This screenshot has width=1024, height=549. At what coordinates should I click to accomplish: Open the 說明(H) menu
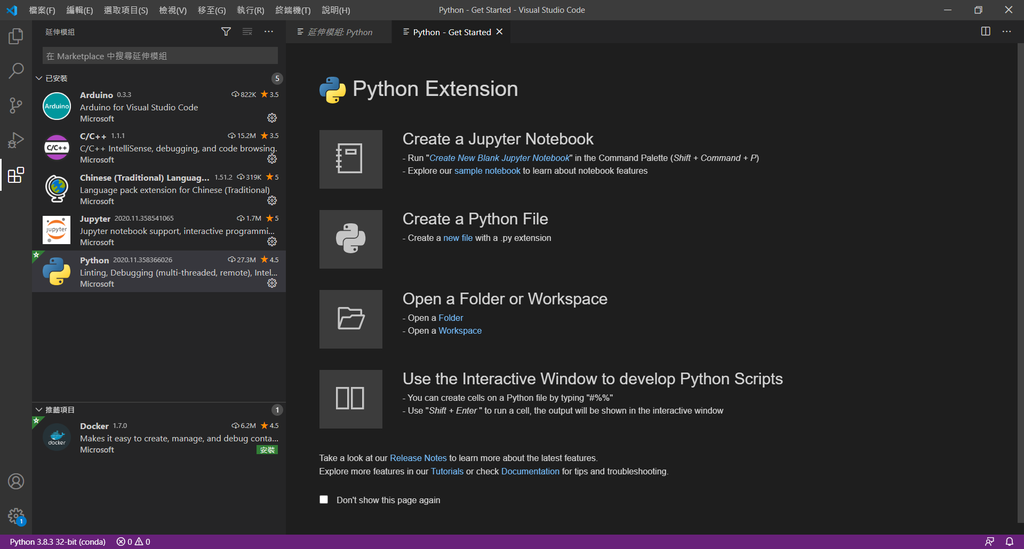coord(336,10)
